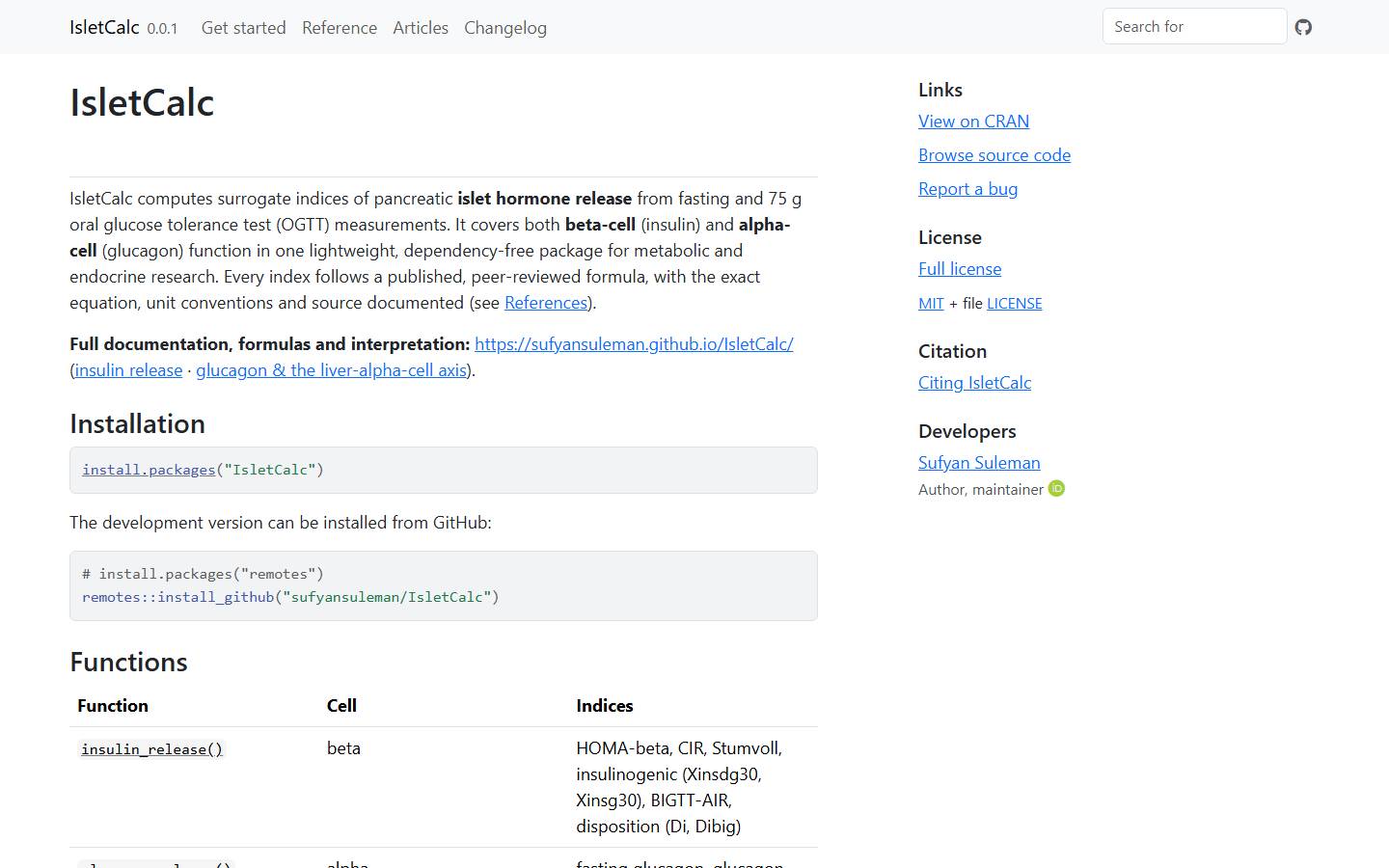Jump to the References link in intro

click(x=546, y=303)
